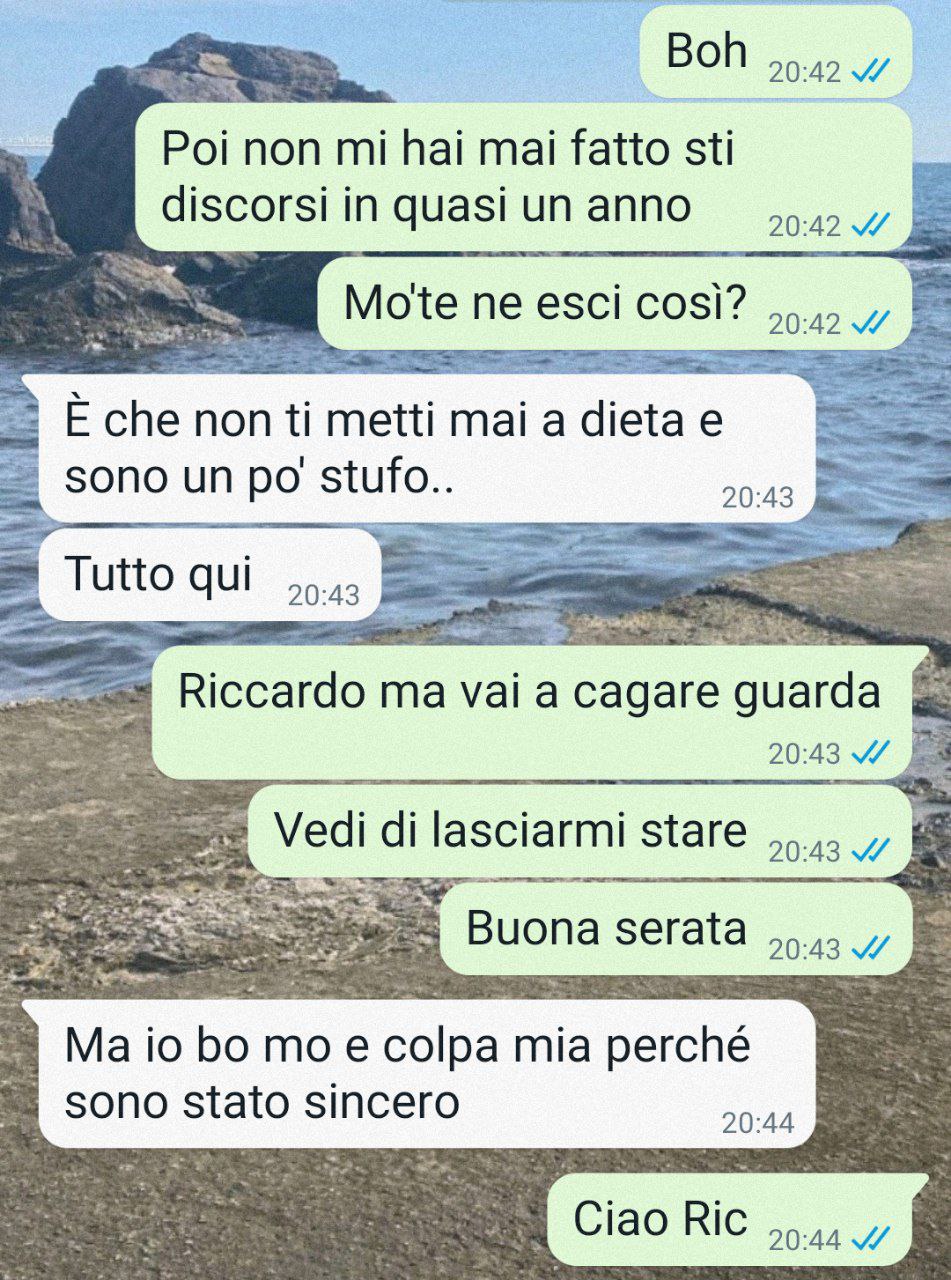This screenshot has height=1280, width=951.
Task: Tap the read receipt ticks on 'Boh' message
Action: pos(869,73)
